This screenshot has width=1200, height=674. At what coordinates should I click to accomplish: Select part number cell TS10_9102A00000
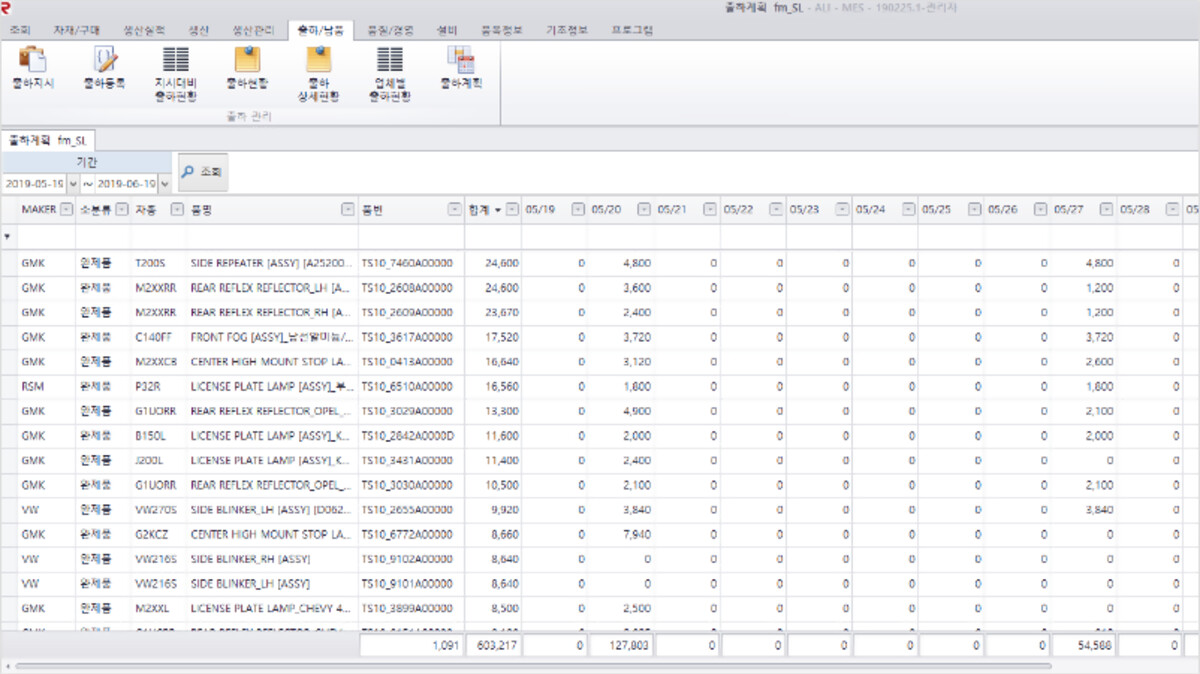point(409,558)
